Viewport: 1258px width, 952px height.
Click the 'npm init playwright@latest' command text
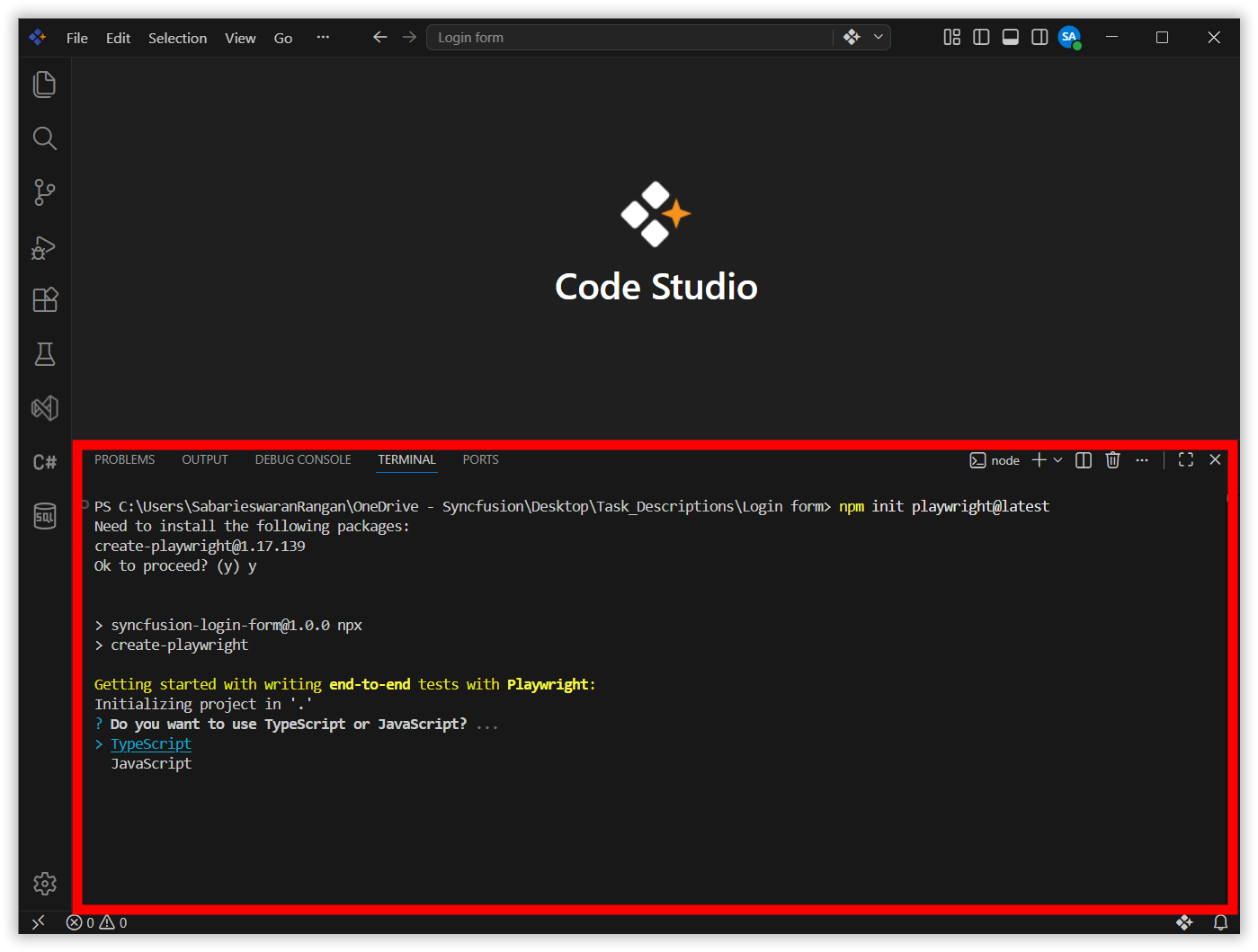click(944, 506)
